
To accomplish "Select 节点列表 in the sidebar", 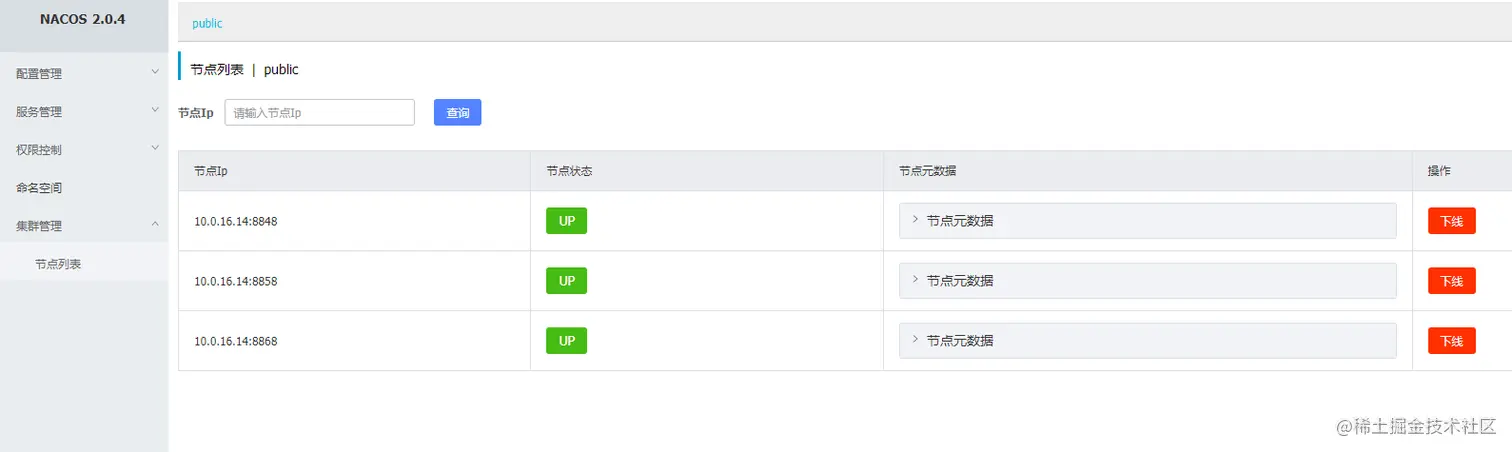I will (58, 264).
